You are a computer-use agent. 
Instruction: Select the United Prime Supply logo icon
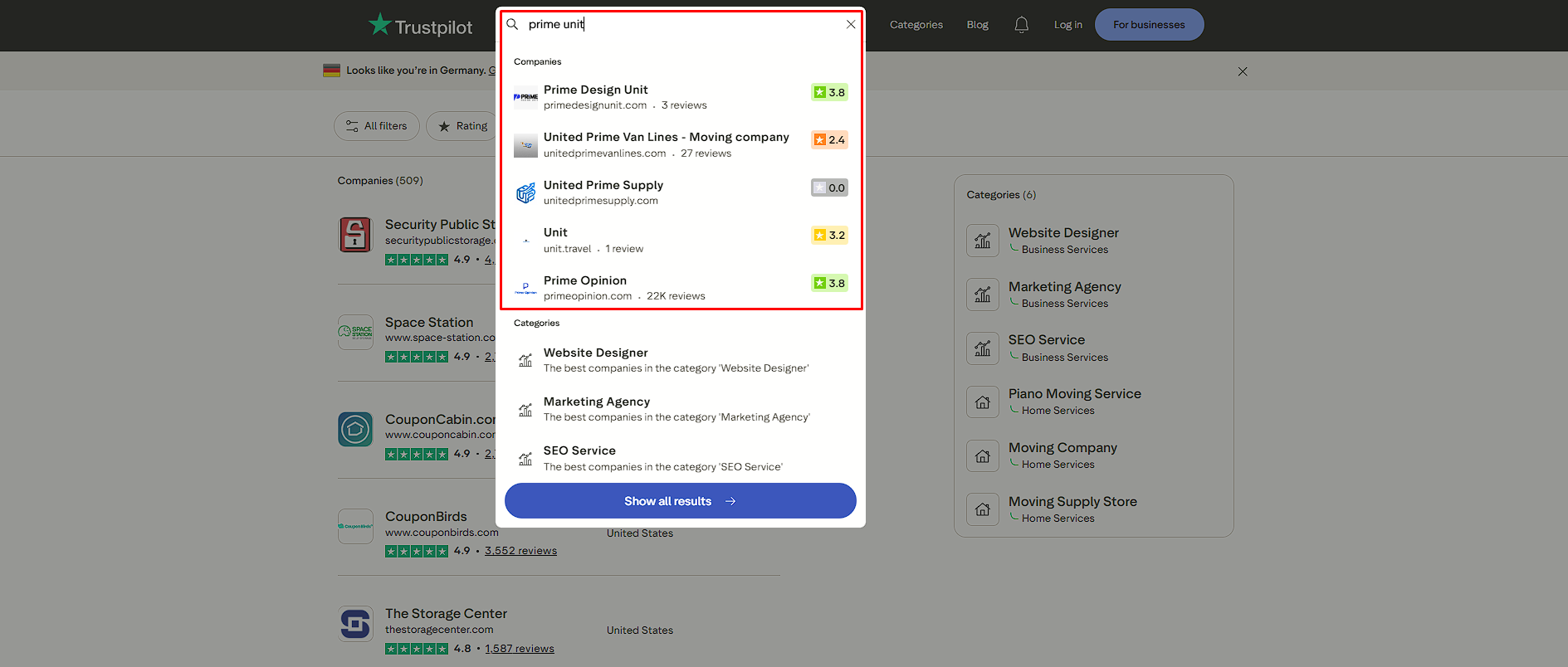click(x=525, y=192)
